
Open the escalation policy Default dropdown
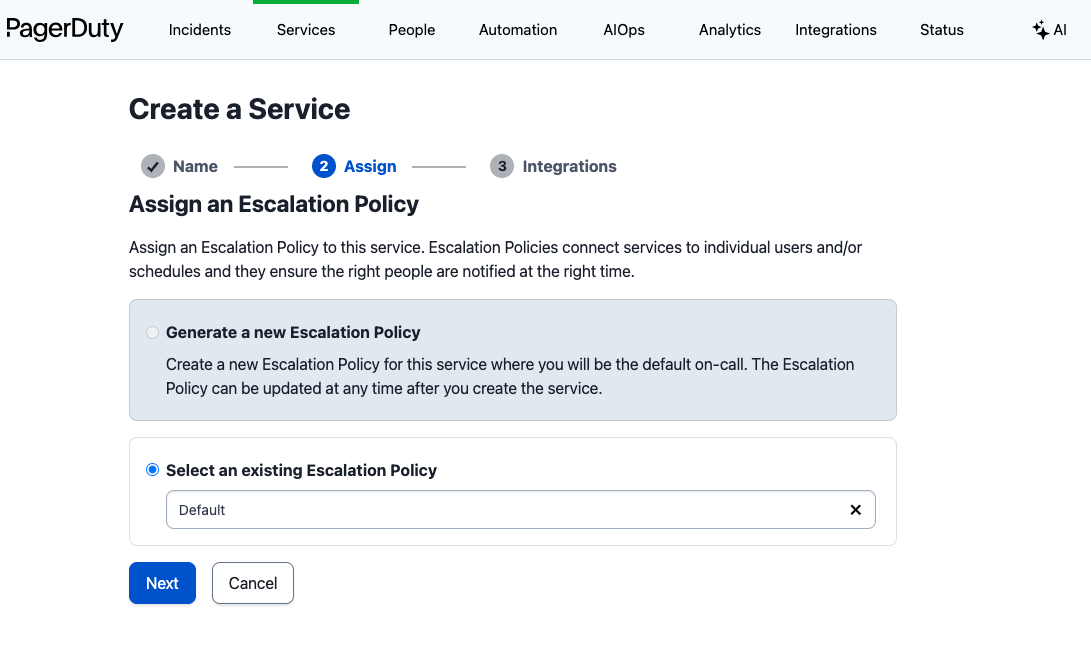pos(500,510)
